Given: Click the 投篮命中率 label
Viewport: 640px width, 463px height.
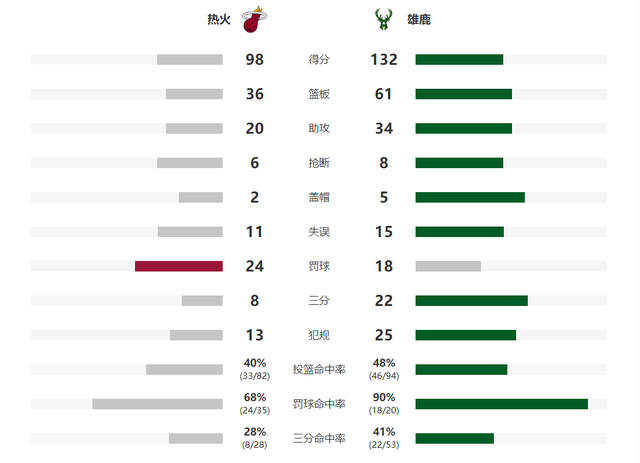Looking at the screenshot, I should click(x=319, y=370).
